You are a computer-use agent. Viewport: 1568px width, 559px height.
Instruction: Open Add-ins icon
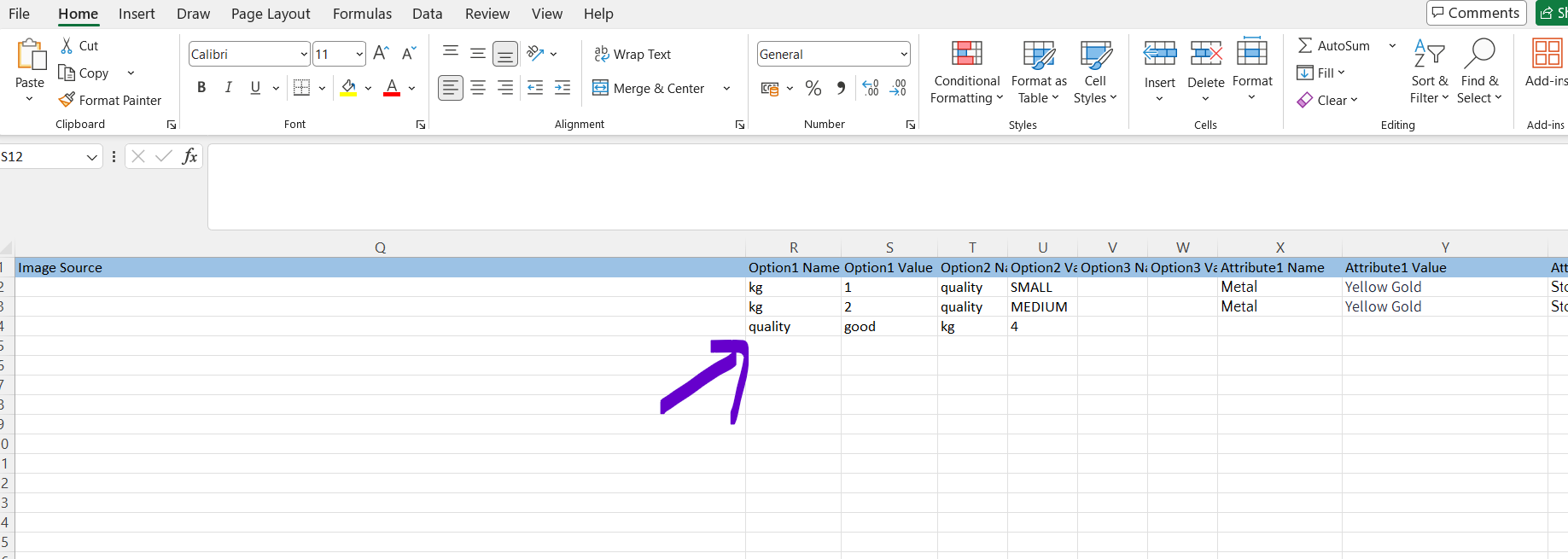coord(1547,53)
